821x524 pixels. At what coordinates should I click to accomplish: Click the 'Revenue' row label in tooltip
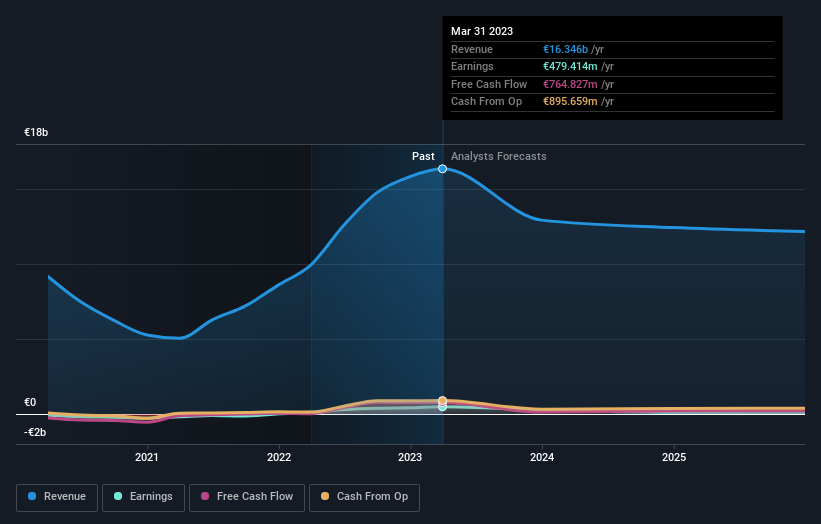472,49
